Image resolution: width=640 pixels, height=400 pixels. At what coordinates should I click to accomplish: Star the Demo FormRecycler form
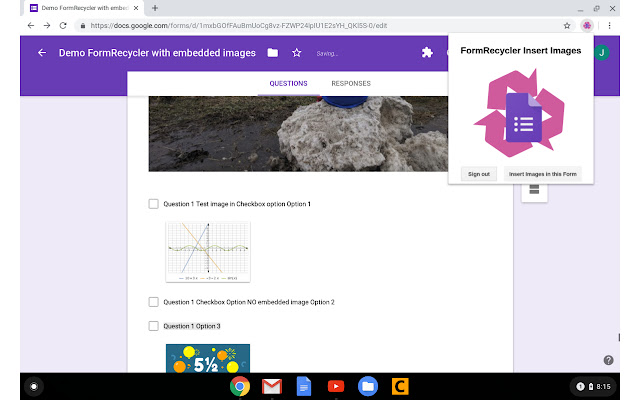click(x=296, y=53)
